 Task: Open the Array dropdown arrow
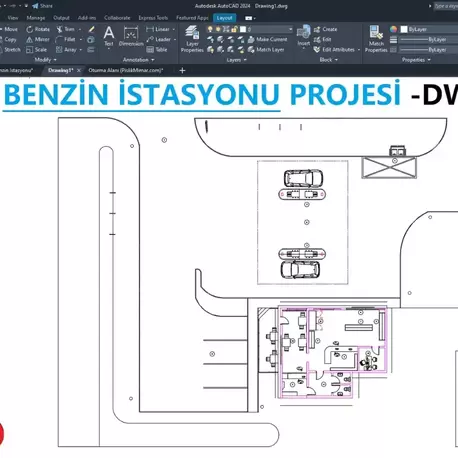81,50
